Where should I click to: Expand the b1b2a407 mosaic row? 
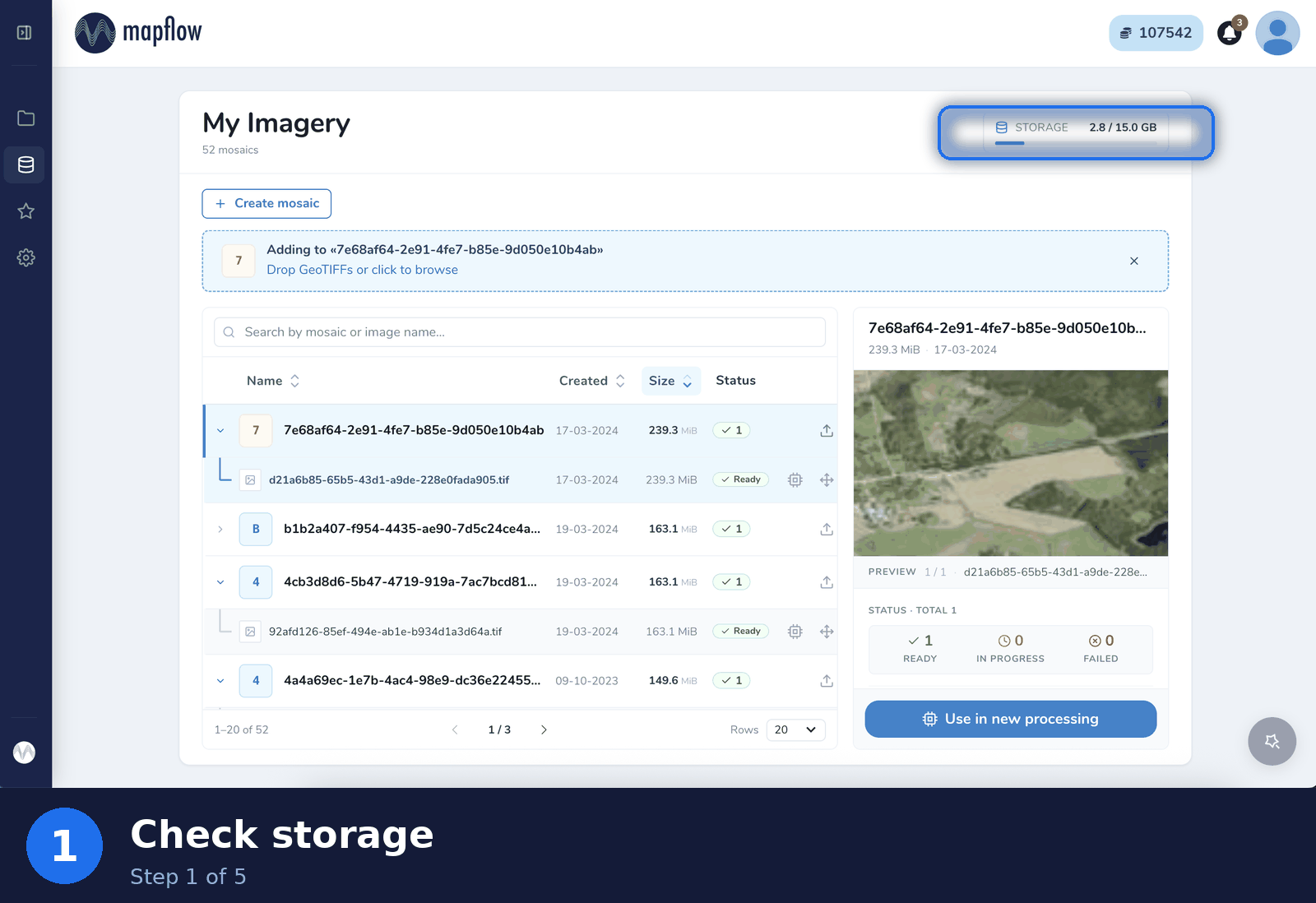(220, 530)
